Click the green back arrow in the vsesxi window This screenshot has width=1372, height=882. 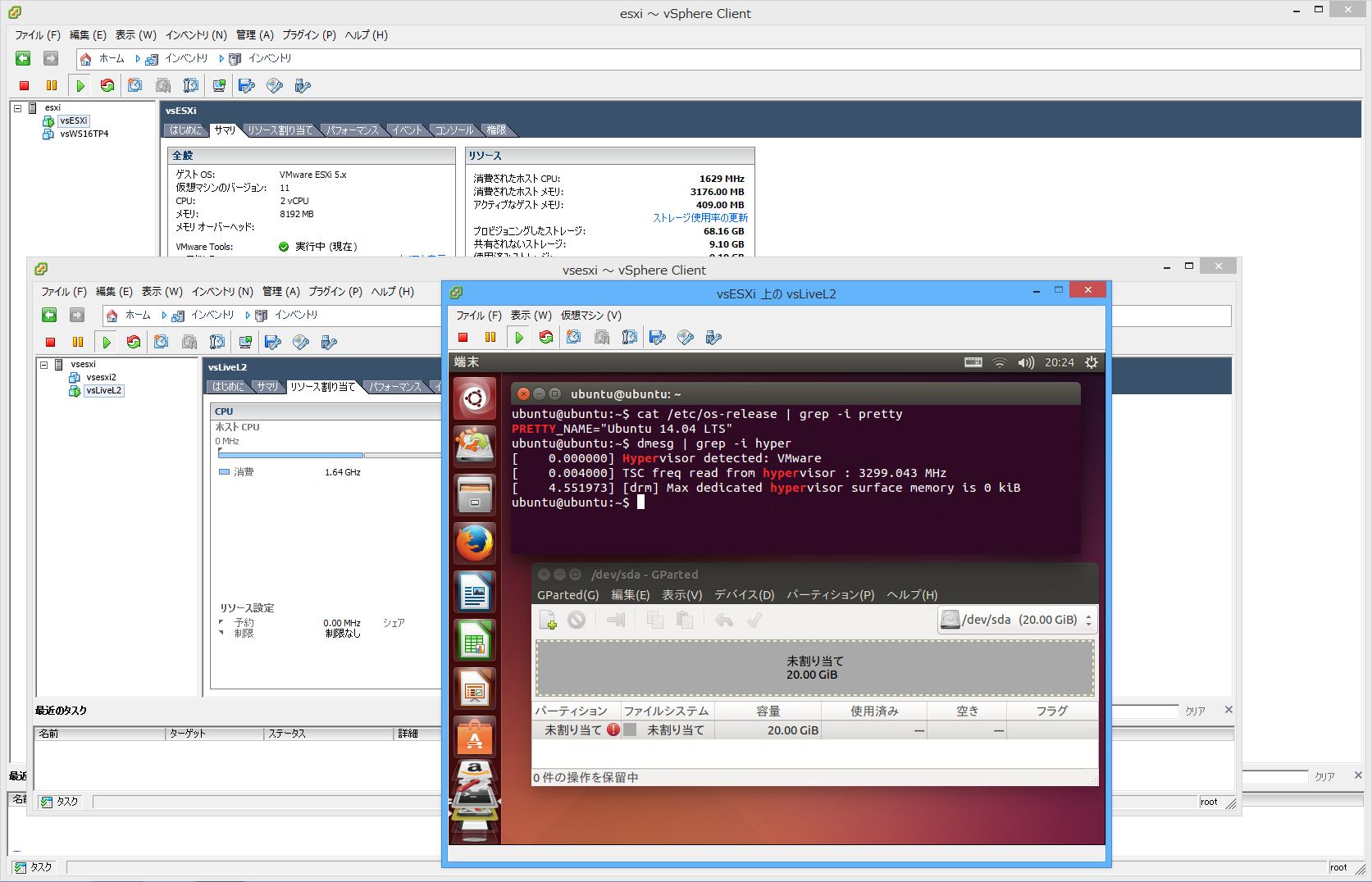tap(49, 315)
